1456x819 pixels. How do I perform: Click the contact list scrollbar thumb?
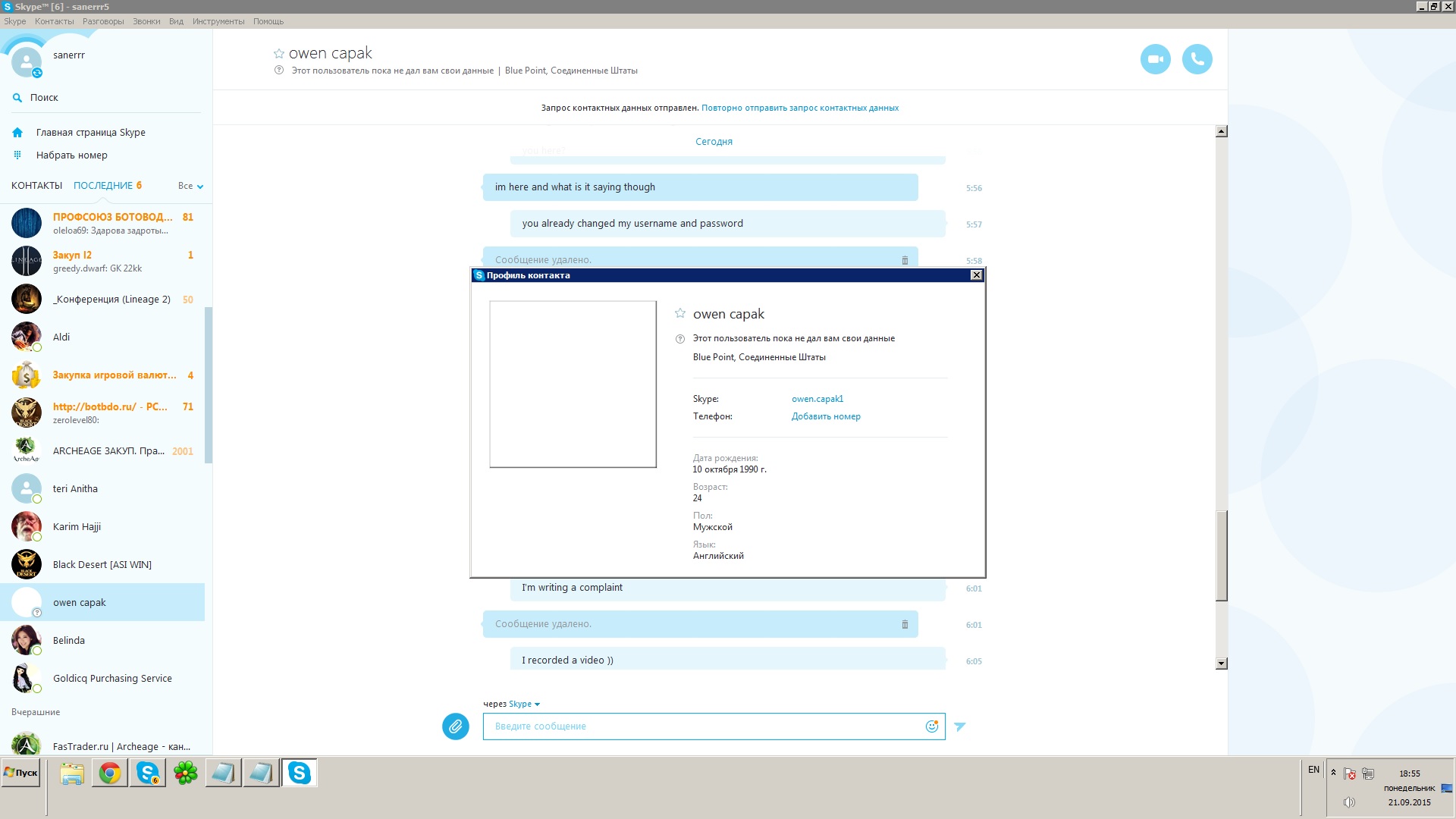[209, 384]
